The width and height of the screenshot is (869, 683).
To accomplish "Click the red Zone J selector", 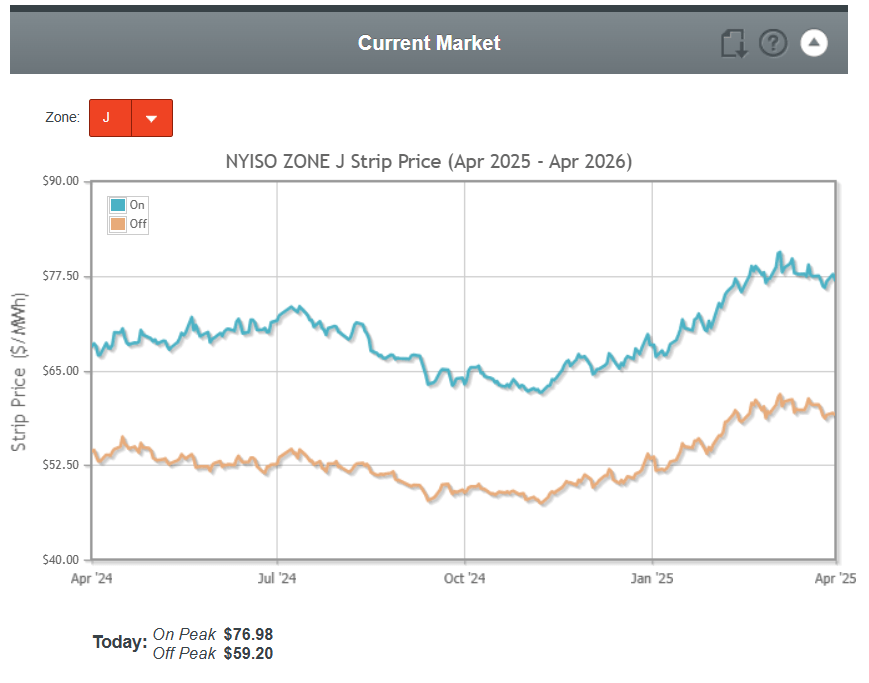I will pos(108,117).
